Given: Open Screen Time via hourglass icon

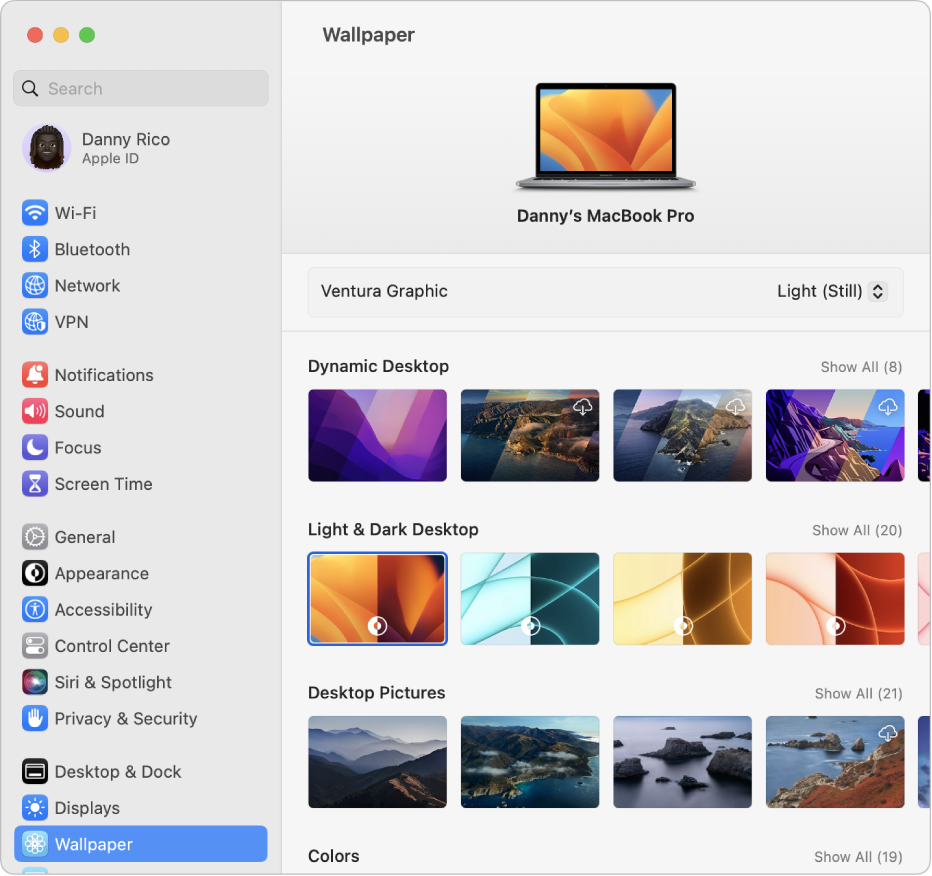Looking at the screenshot, I should [35, 484].
